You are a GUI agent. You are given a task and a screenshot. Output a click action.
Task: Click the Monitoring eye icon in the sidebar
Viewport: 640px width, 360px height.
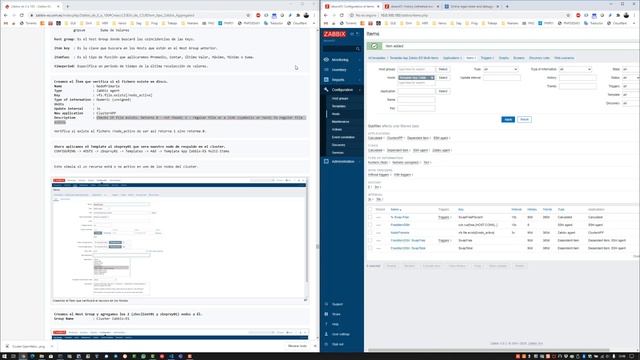tap(326, 60)
